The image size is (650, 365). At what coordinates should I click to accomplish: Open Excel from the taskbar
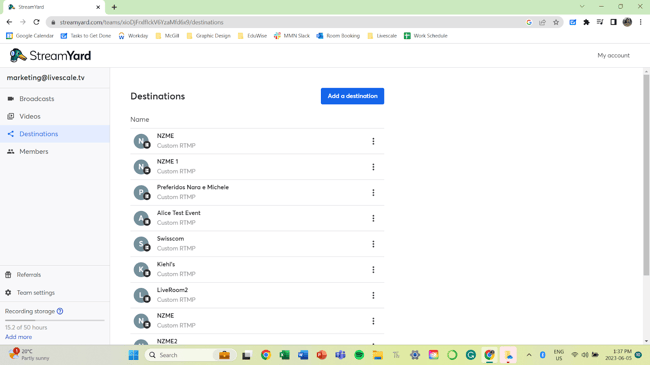[x=284, y=355]
